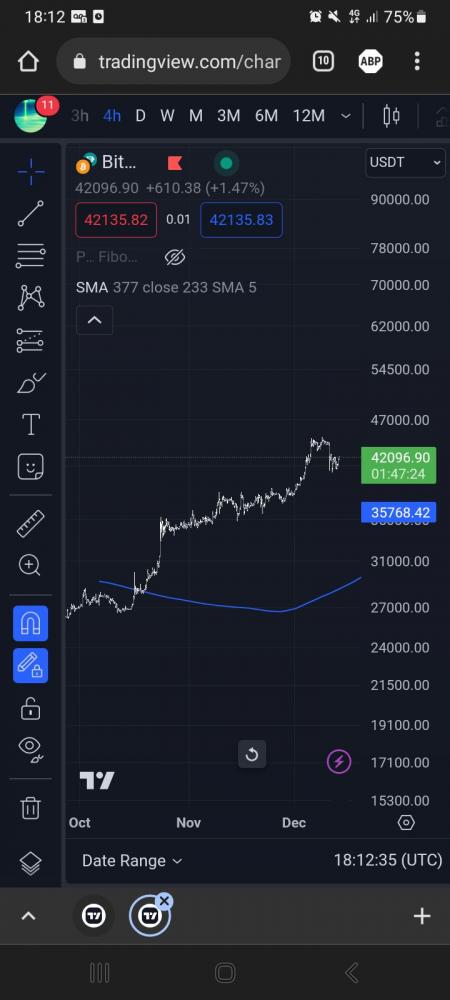The width and height of the screenshot is (450, 1000).
Task: Collapse the indicator legend chevron
Action: point(94,320)
